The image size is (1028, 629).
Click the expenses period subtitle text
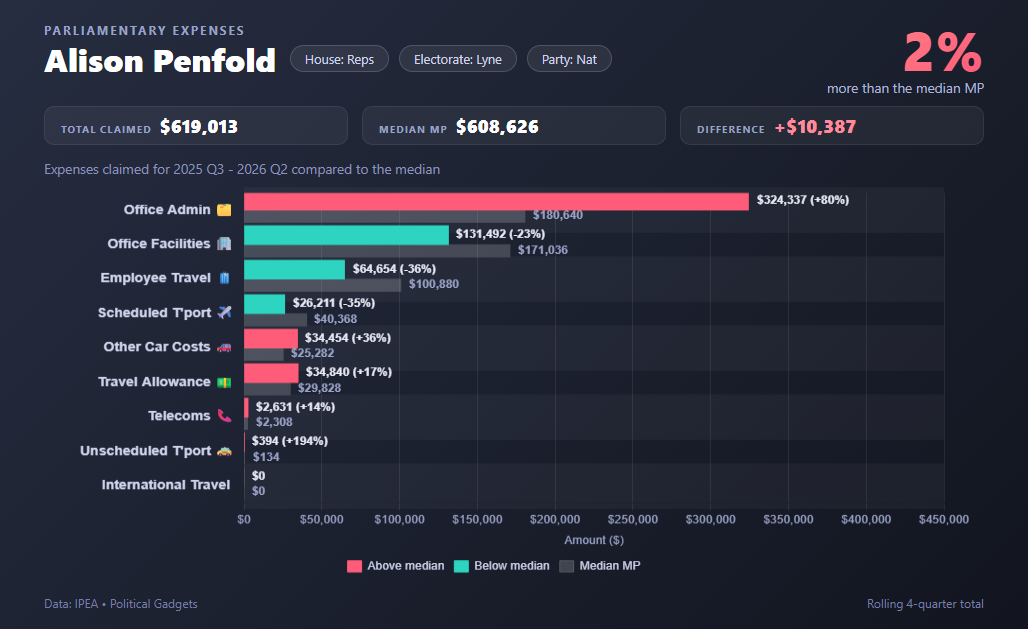[242, 169]
